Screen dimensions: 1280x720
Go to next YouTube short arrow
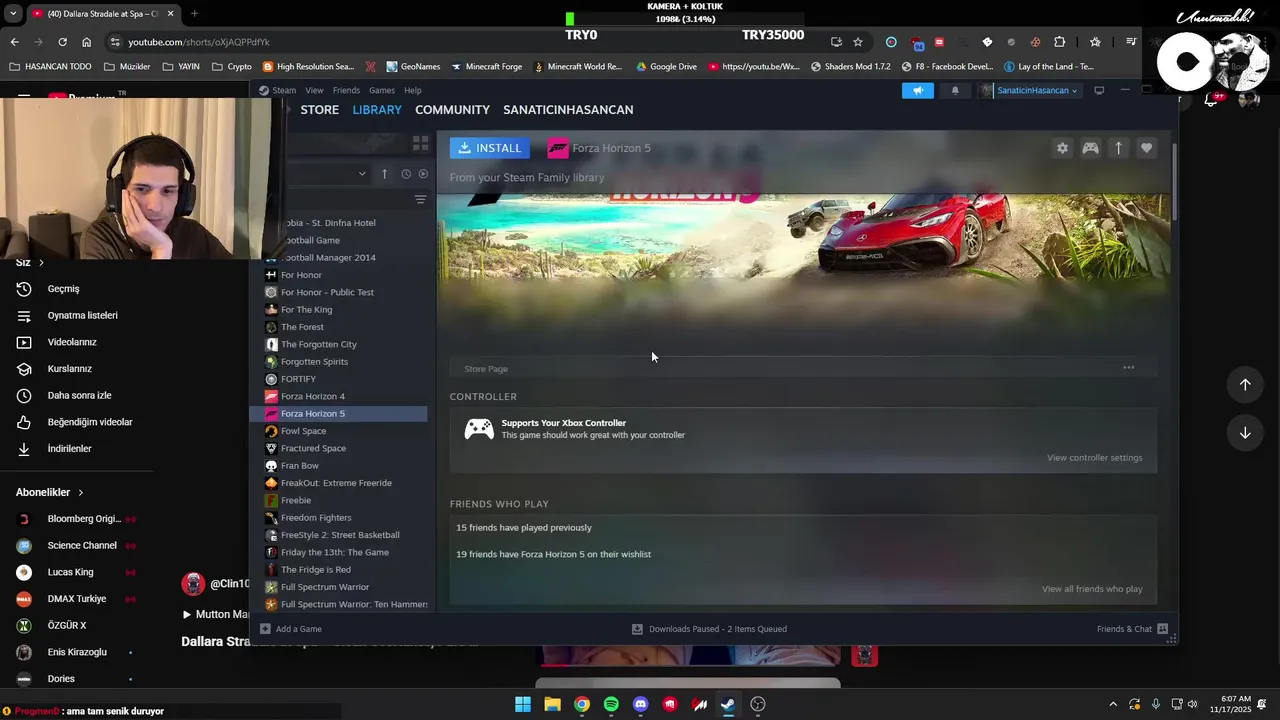[x=1245, y=433]
